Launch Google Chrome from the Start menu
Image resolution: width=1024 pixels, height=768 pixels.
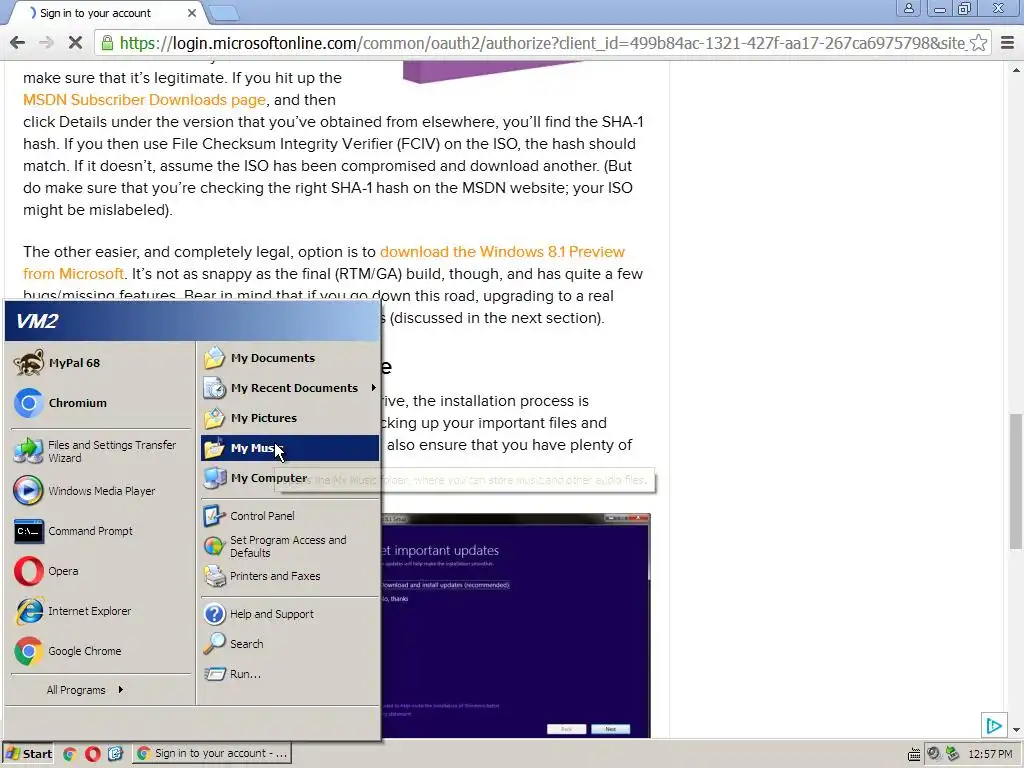101,651
